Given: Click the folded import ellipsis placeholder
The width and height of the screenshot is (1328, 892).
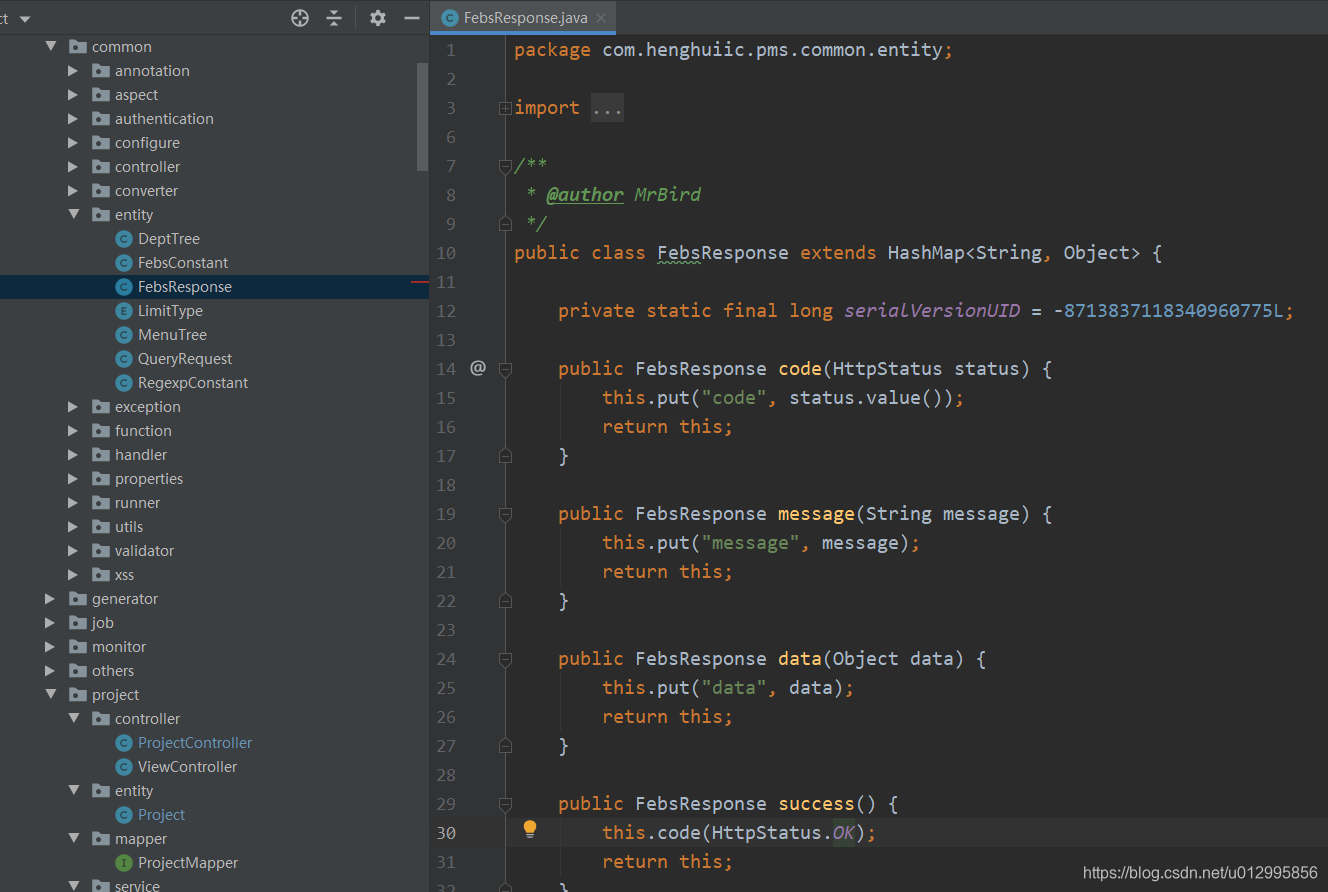Looking at the screenshot, I should 607,108.
